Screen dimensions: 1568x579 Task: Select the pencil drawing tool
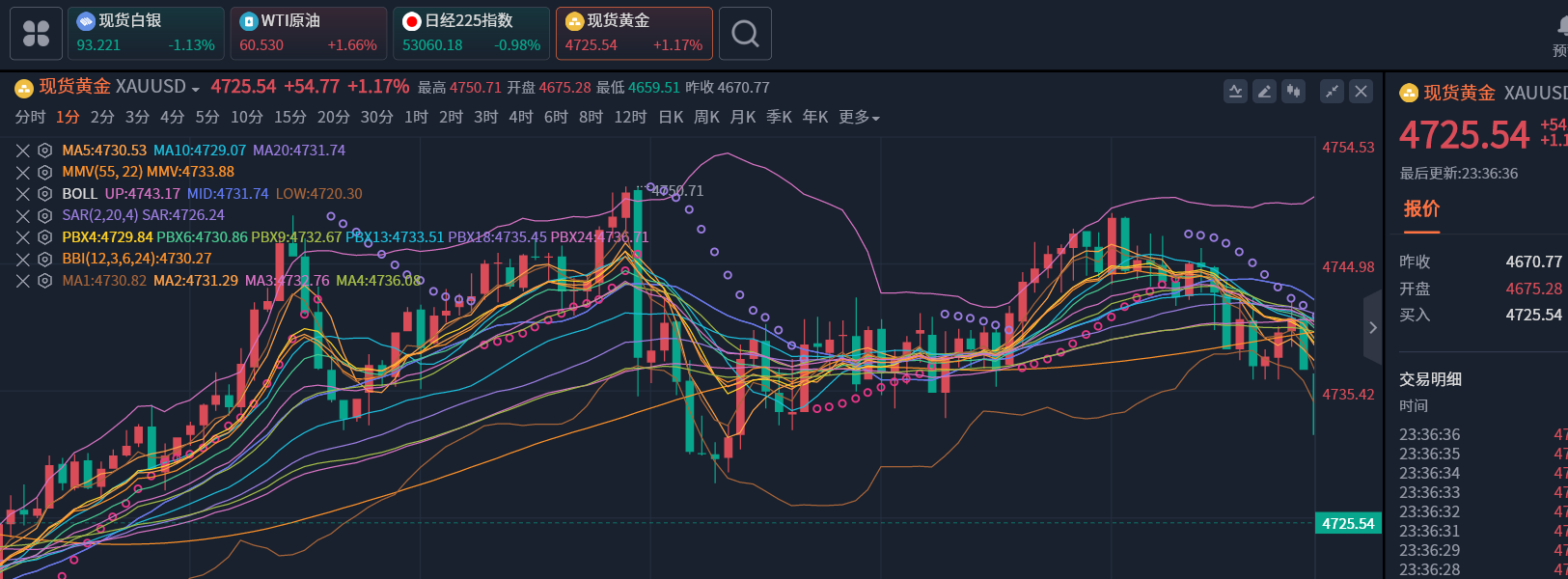(1264, 91)
